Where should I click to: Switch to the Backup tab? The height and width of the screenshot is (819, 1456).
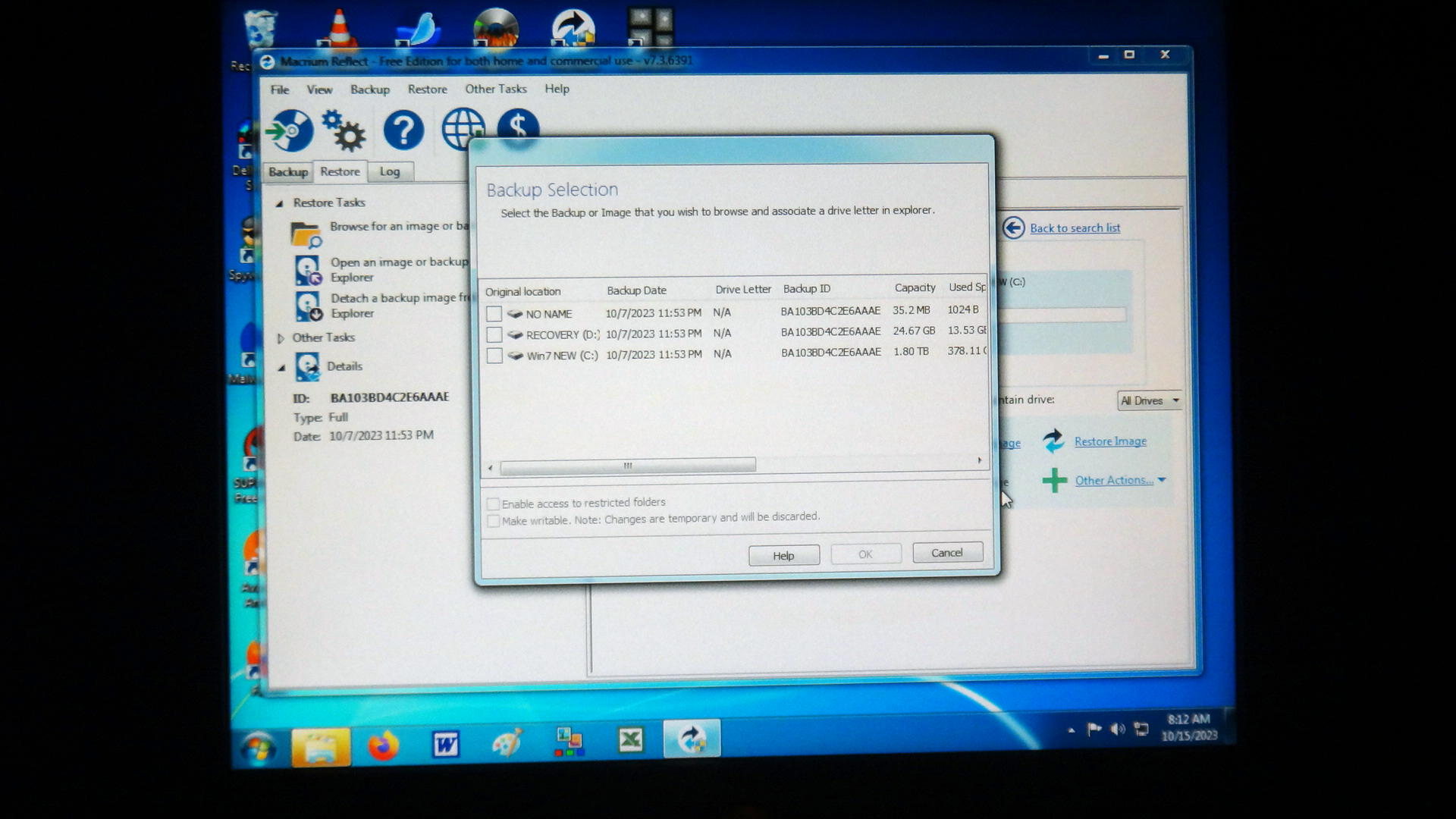tap(288, 172)
